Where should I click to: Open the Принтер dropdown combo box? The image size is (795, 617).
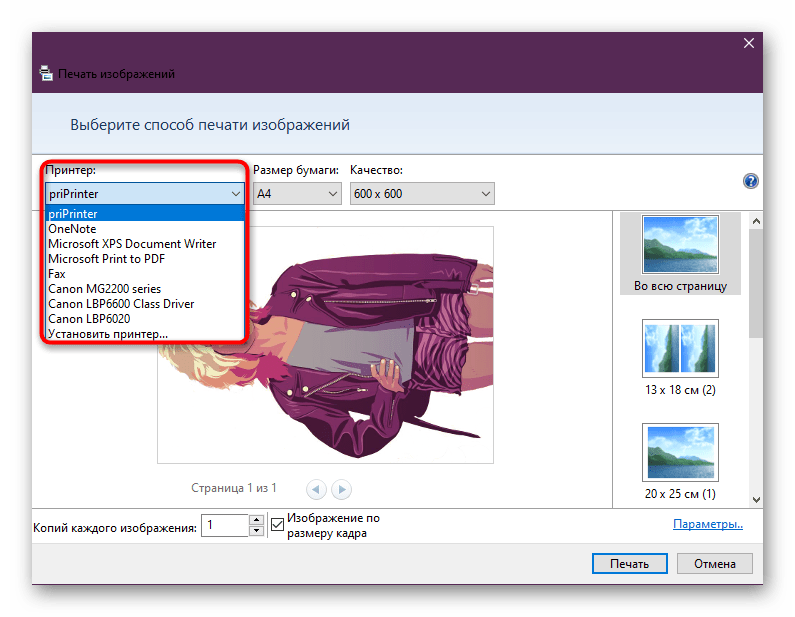pos(145,194)
